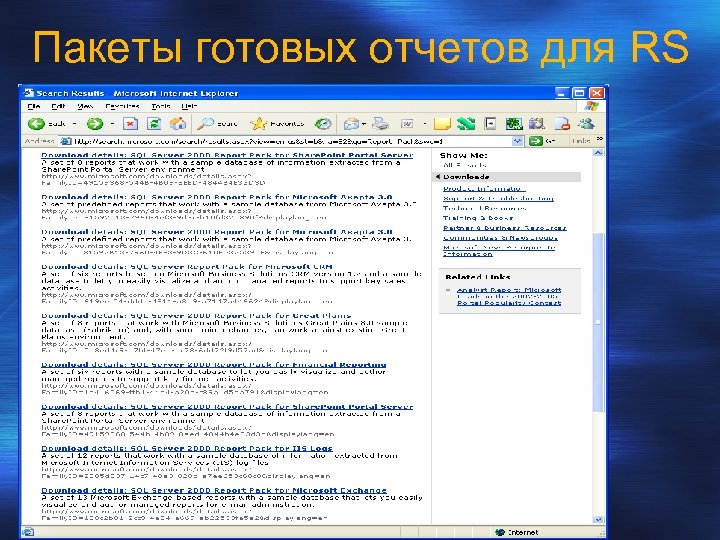
Task: Open the Help menu
Action: [189, 106]
